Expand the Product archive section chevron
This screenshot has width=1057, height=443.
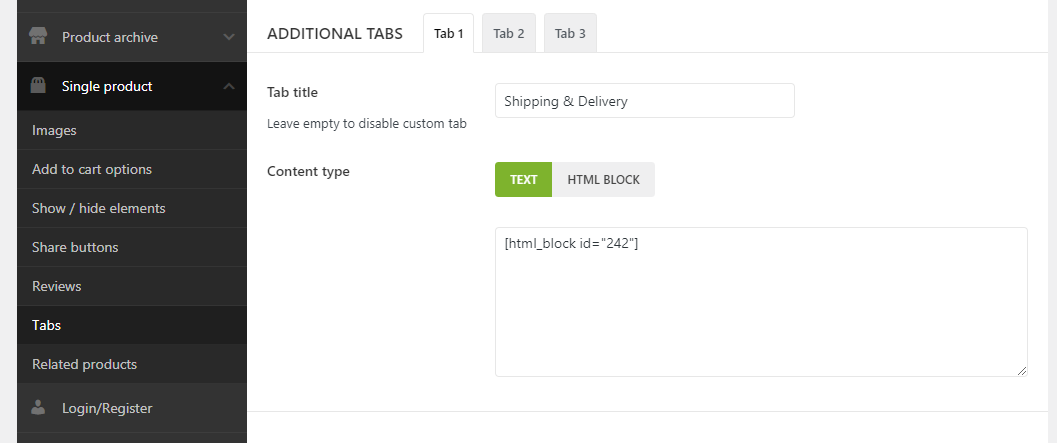[229, 37]
